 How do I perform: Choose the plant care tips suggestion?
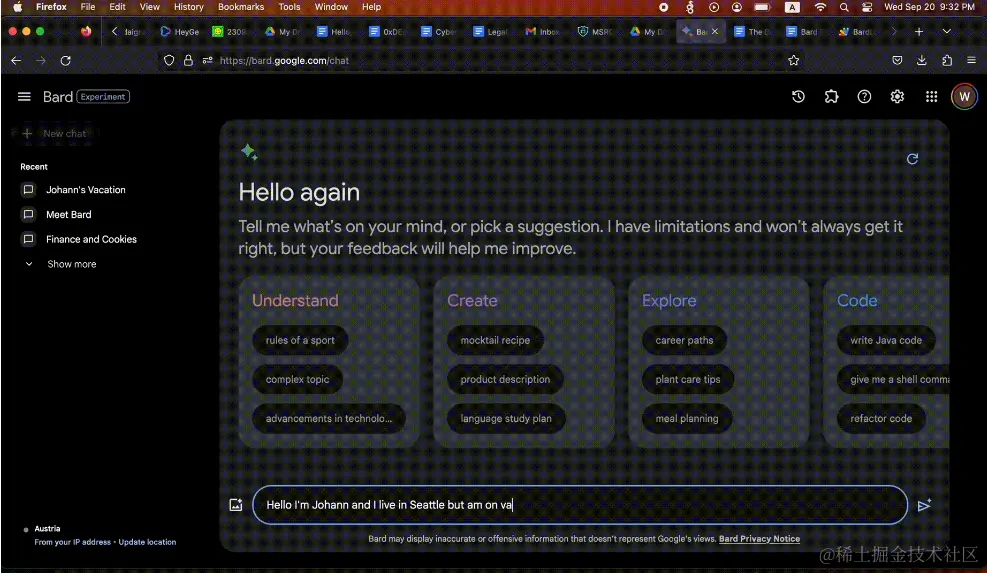click(x=687, y=379)
